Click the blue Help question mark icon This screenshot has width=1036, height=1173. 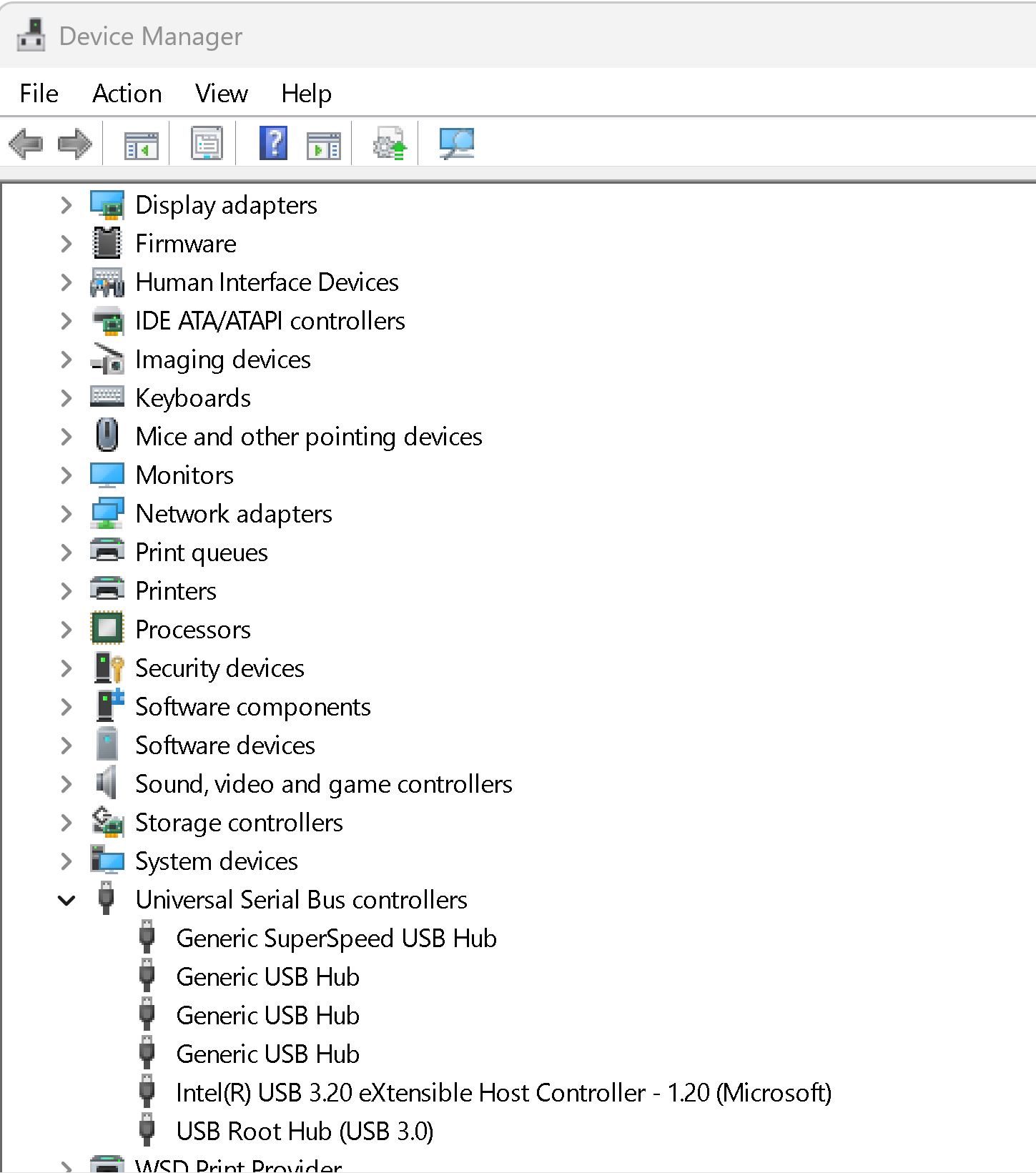(273, 144)
